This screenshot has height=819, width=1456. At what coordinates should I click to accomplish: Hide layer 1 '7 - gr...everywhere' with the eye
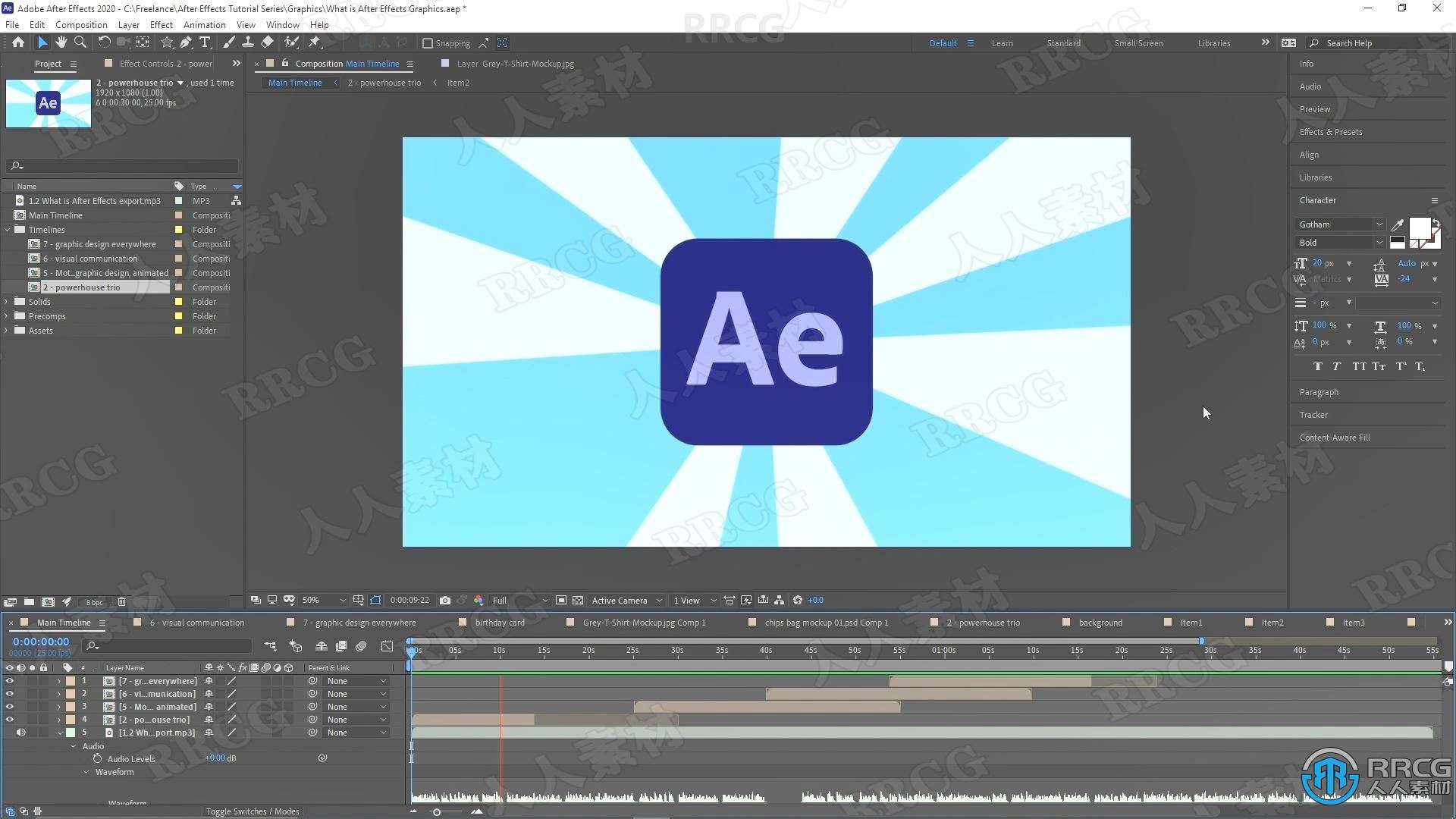9,681
